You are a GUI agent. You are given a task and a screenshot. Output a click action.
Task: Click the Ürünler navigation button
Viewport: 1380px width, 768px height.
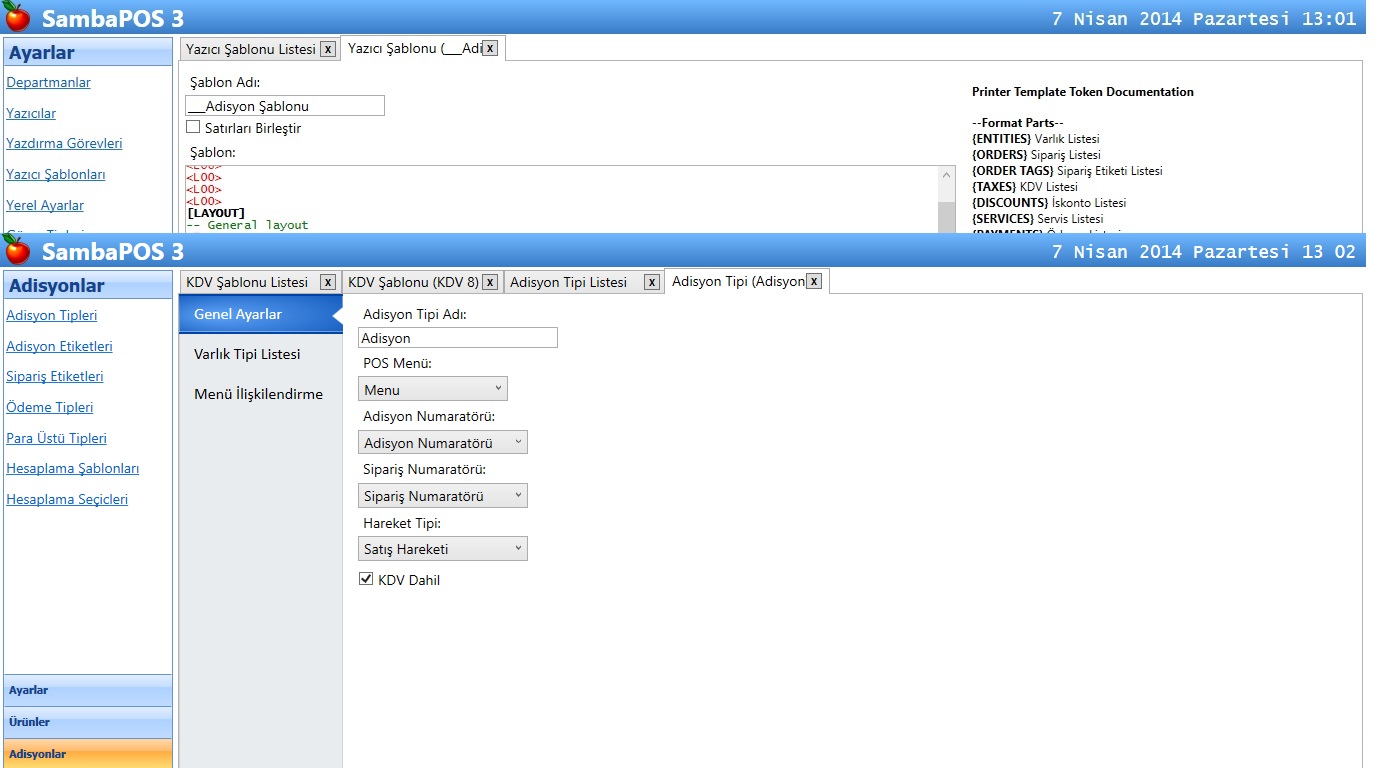88,722
